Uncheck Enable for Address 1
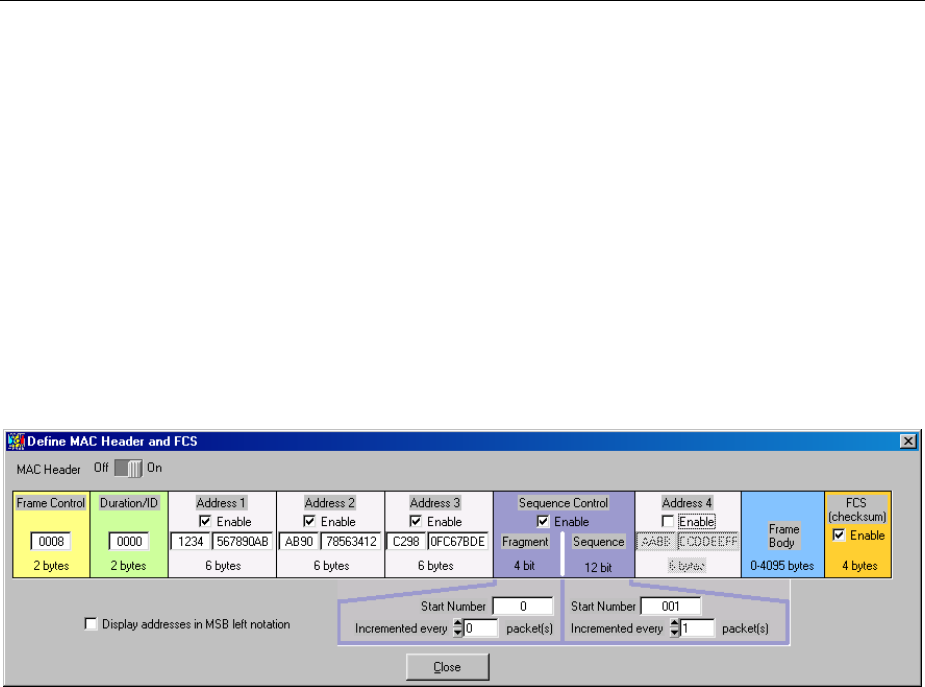This screenshot has height=687, width=925. (x=205, y=521)
